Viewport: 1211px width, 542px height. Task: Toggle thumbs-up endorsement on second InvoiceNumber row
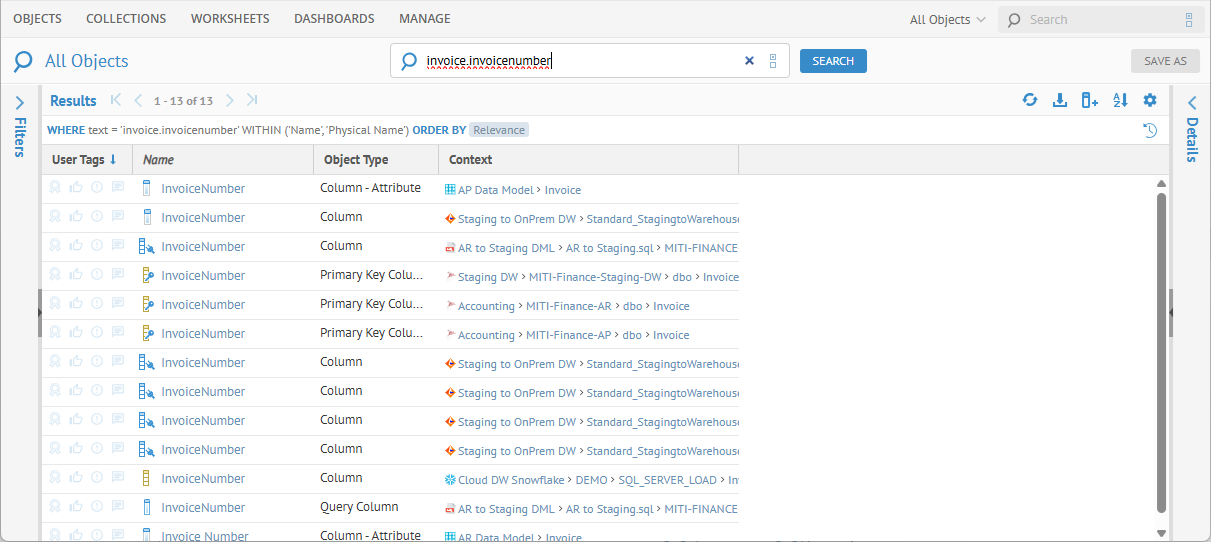tap(76, 217)
